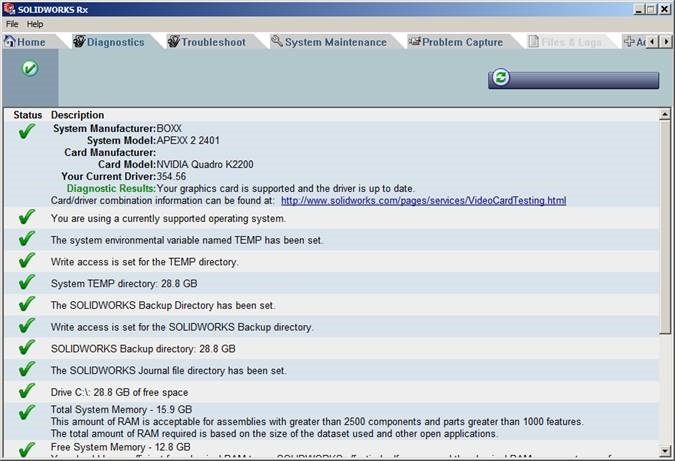
Task: Click 'Drive C:\: 28.8 GB of free space'
Action: point(119,393)
